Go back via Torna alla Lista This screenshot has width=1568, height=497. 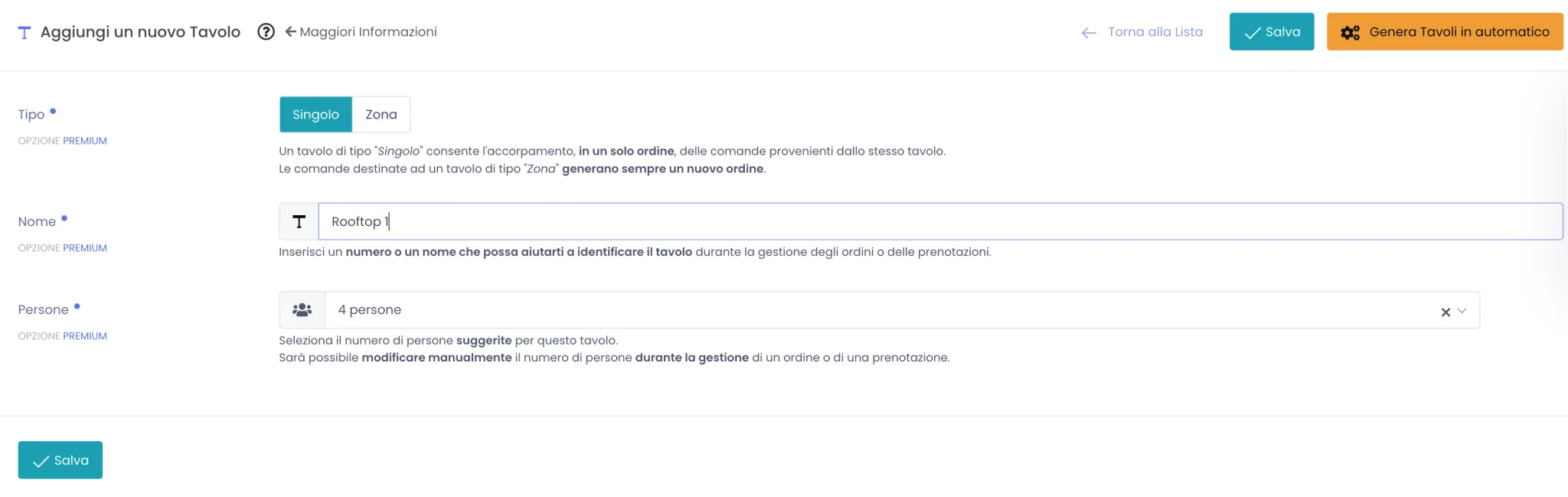point(1155,32)
